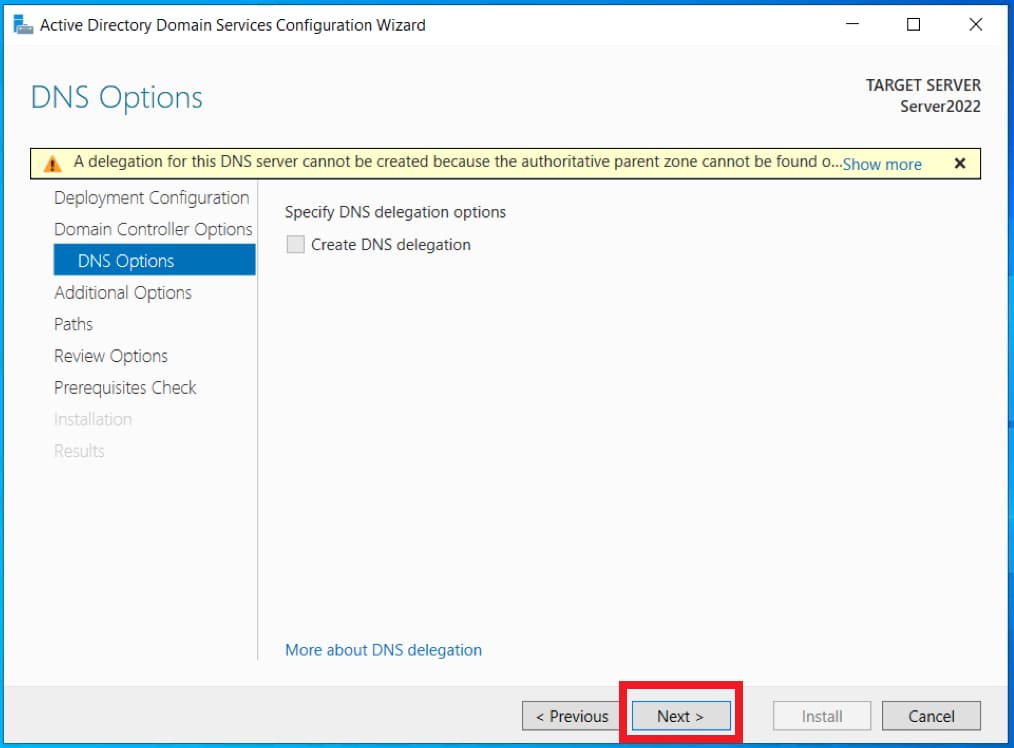
Task: Maximize the wizard window
Action: click(x=913, y=25)
